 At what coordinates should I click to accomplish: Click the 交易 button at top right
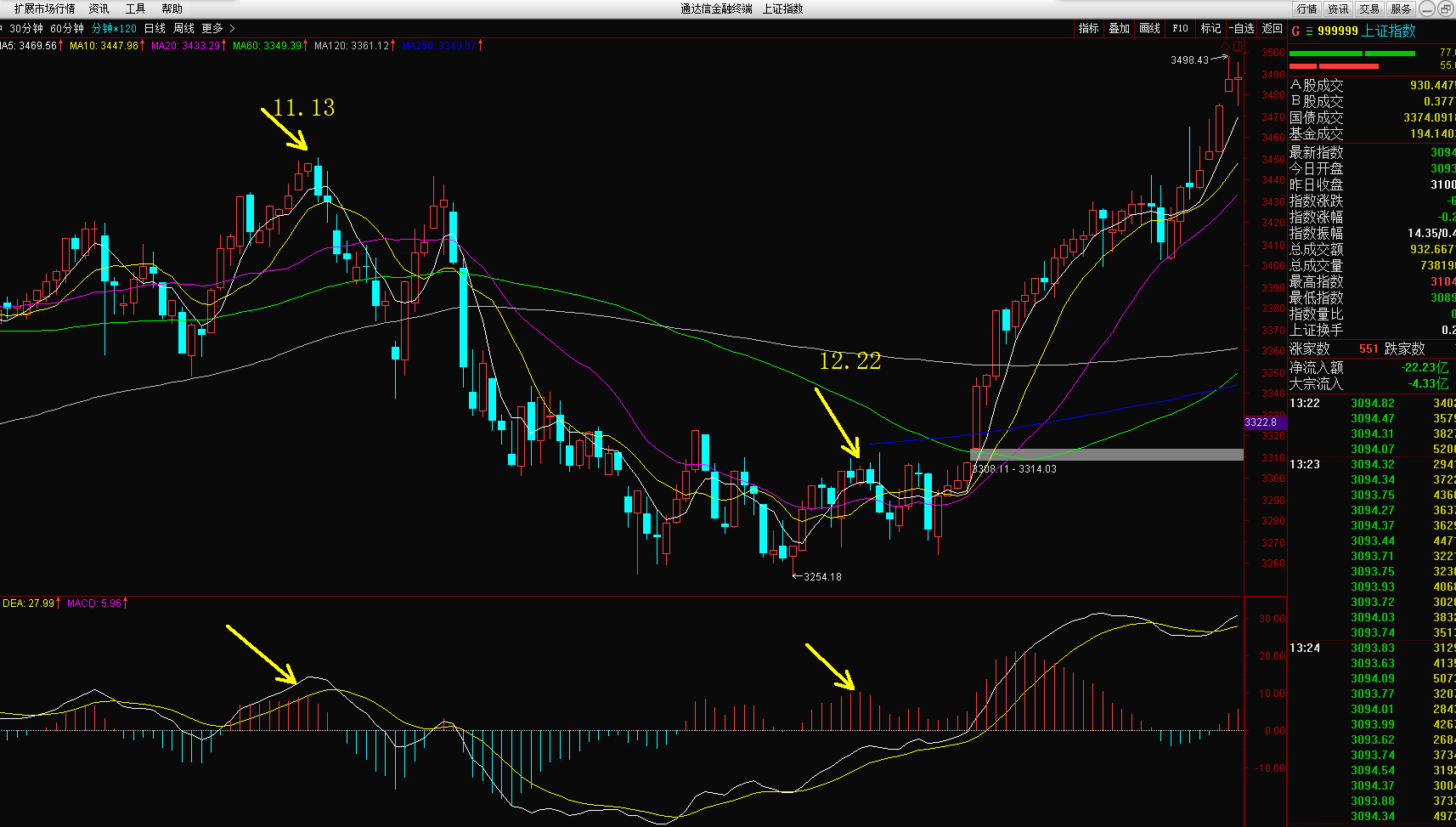pos(1369,8)
